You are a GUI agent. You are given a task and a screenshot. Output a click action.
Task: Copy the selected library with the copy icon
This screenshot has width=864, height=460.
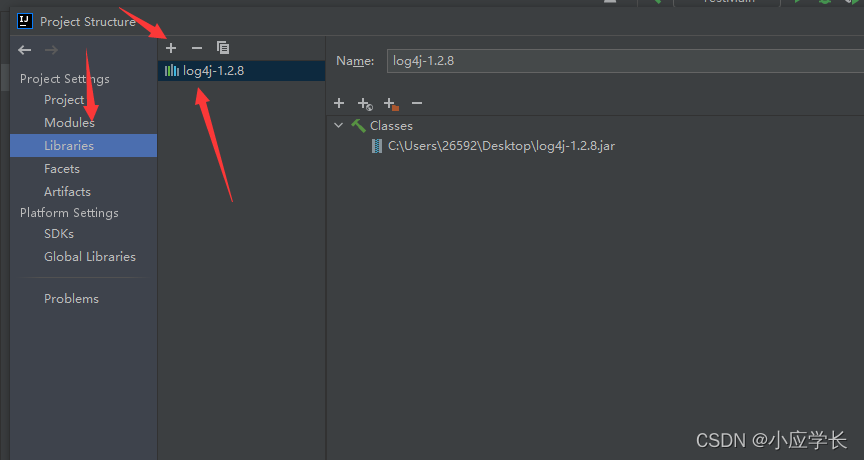[223, 48]
